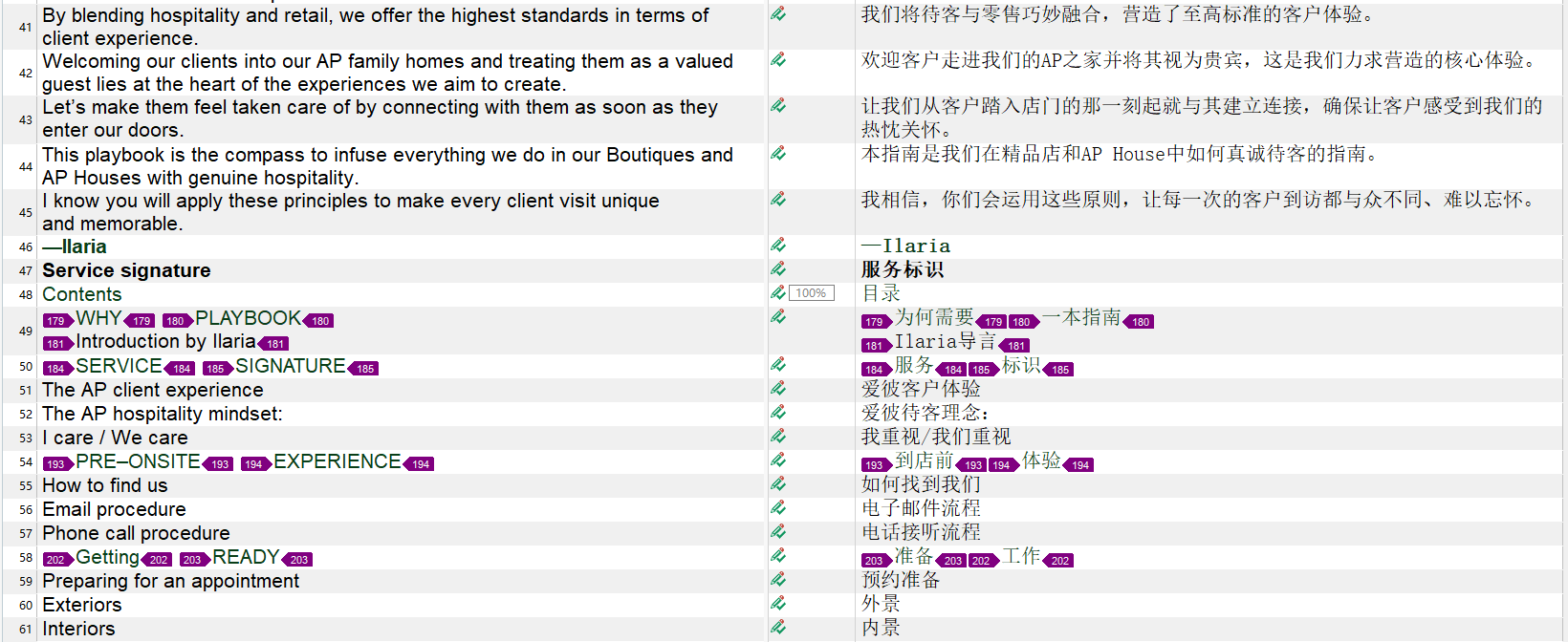Edit target cell '预约准备'

pos(902,580)
